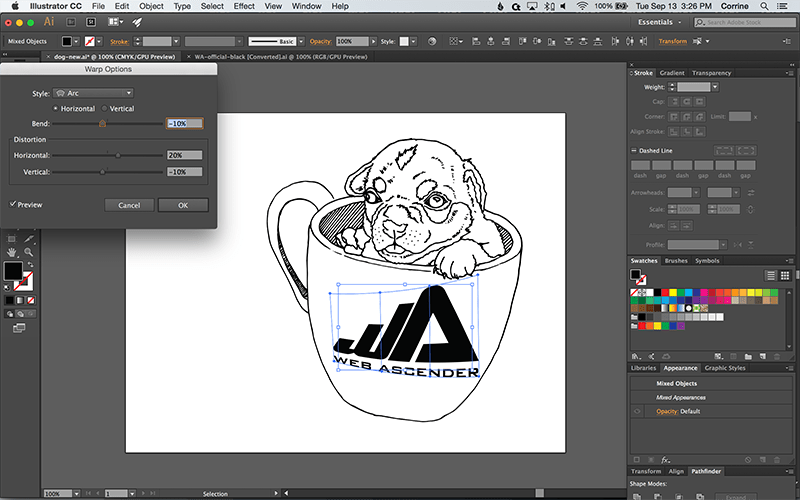
Task: Open Spotlight search magnifier in menu bar
Action: (764, 6)
